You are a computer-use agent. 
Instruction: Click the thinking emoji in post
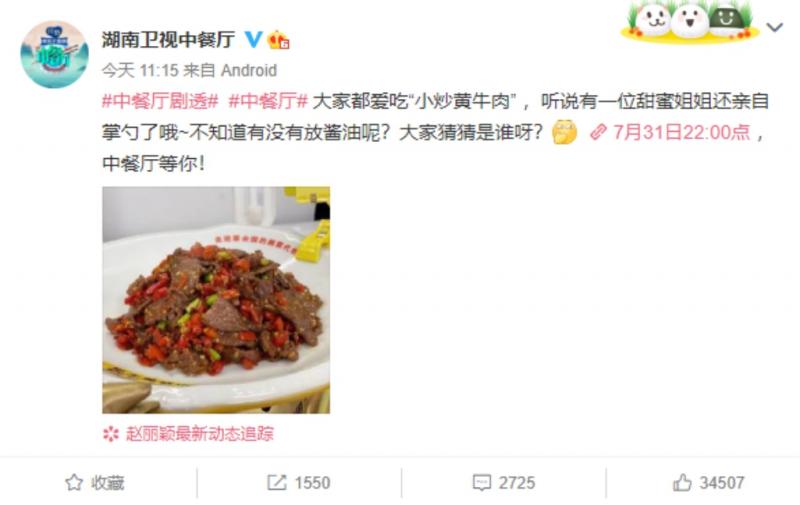[564, 132]
